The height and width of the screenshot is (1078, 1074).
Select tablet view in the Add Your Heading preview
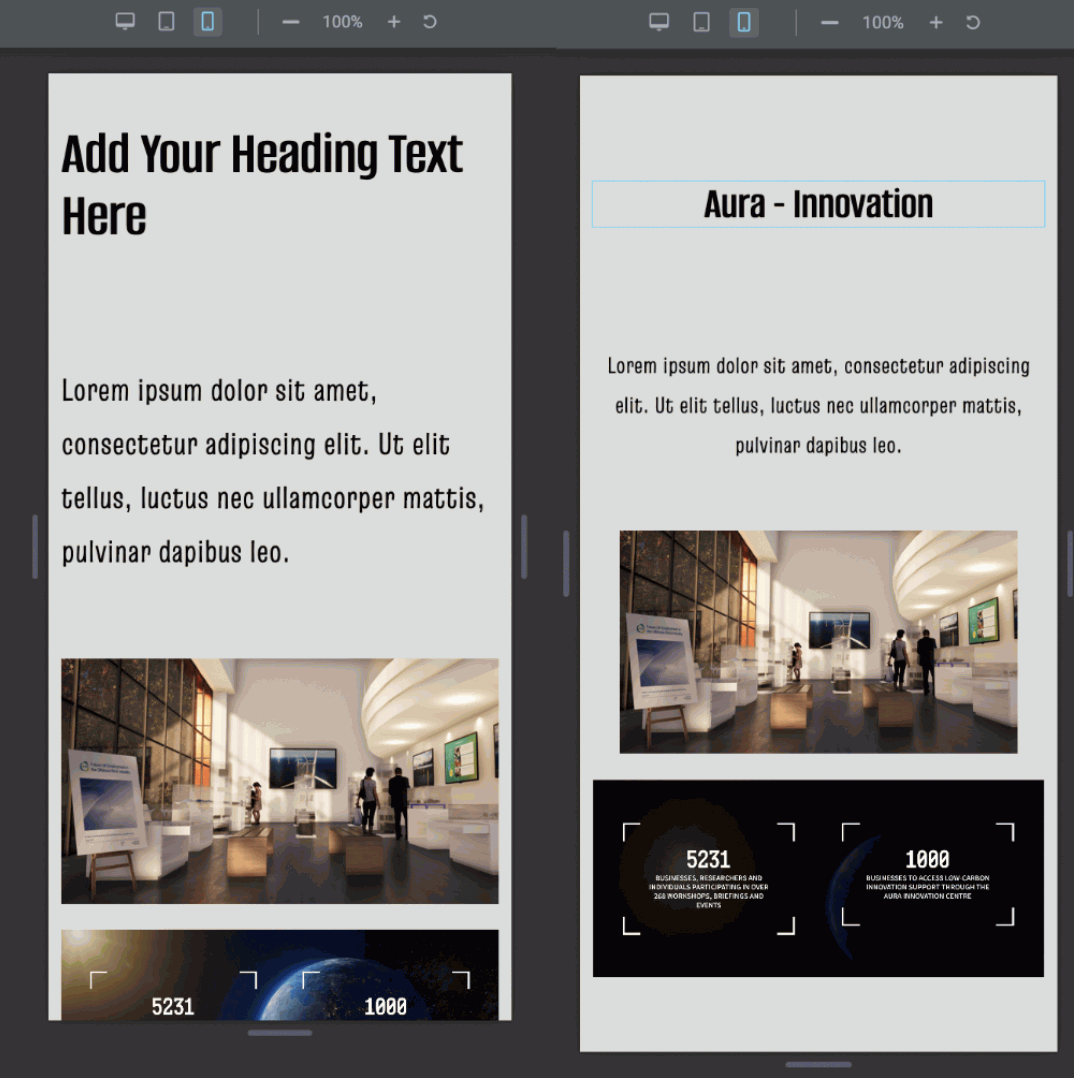tap(166, 22)
